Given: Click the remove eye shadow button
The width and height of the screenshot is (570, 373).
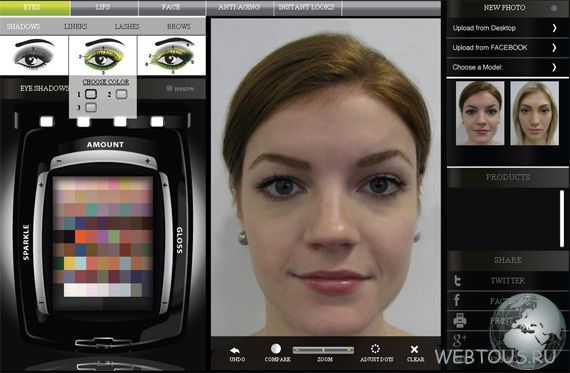Looking at the screenshot, I should 180,89.
